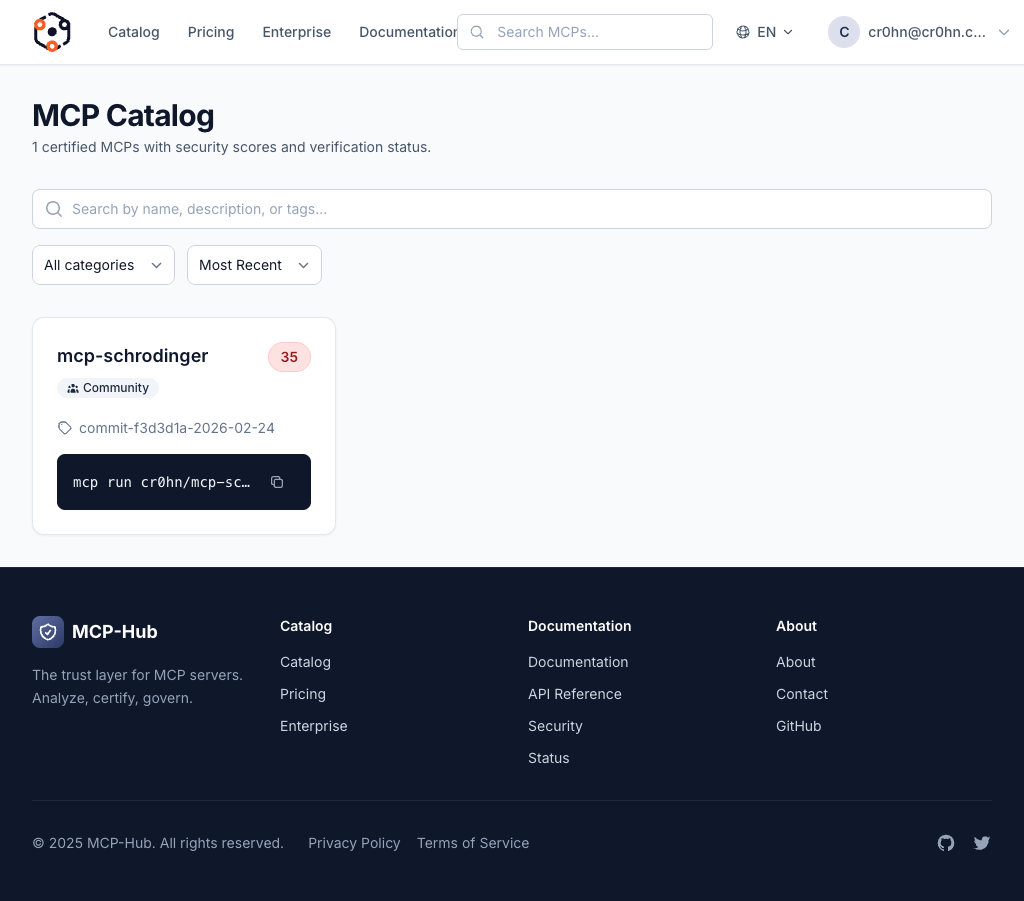Open the All categories dropdown
Viewport: 1024px width, 901px height.
(103, 265)
